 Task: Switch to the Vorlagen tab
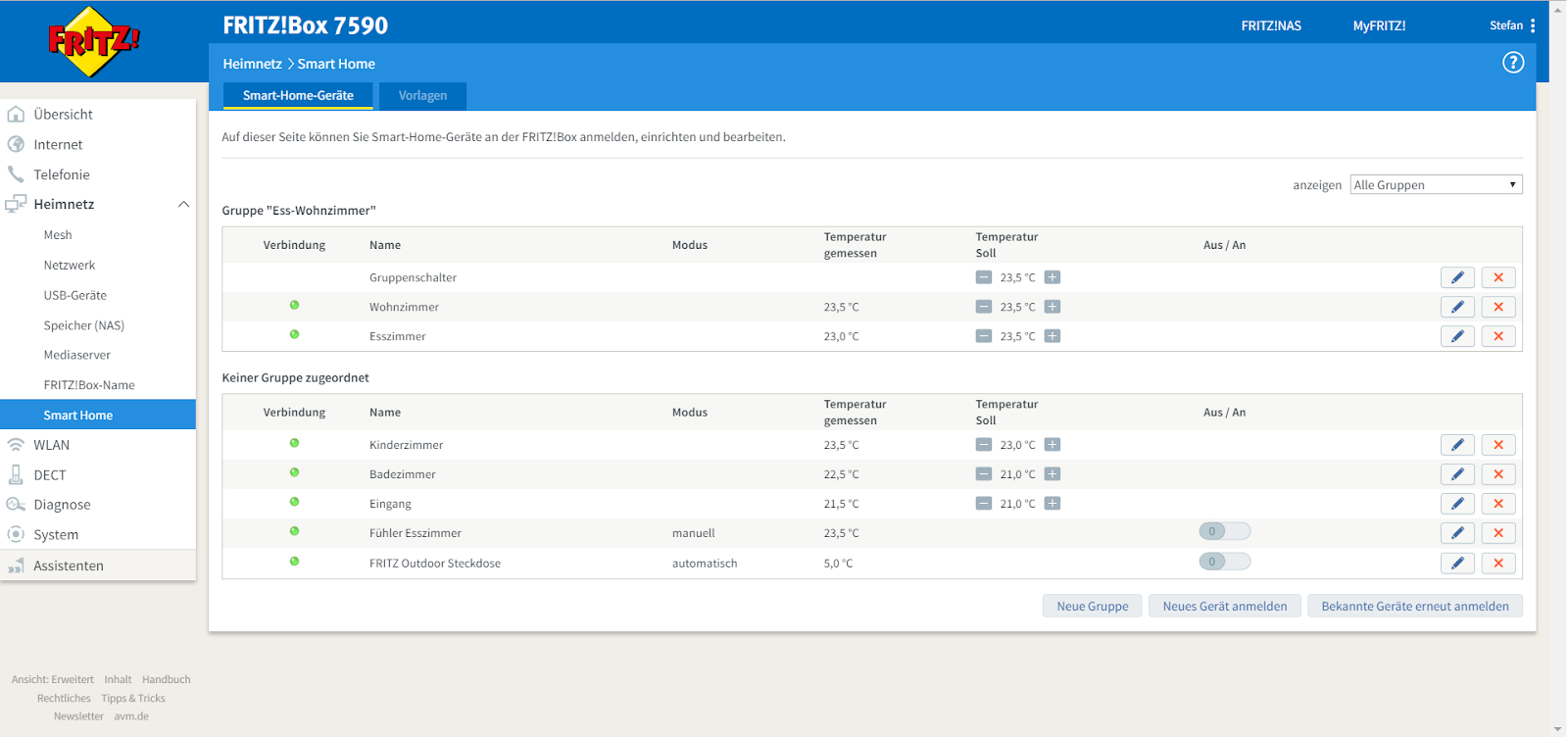point(422,96)
